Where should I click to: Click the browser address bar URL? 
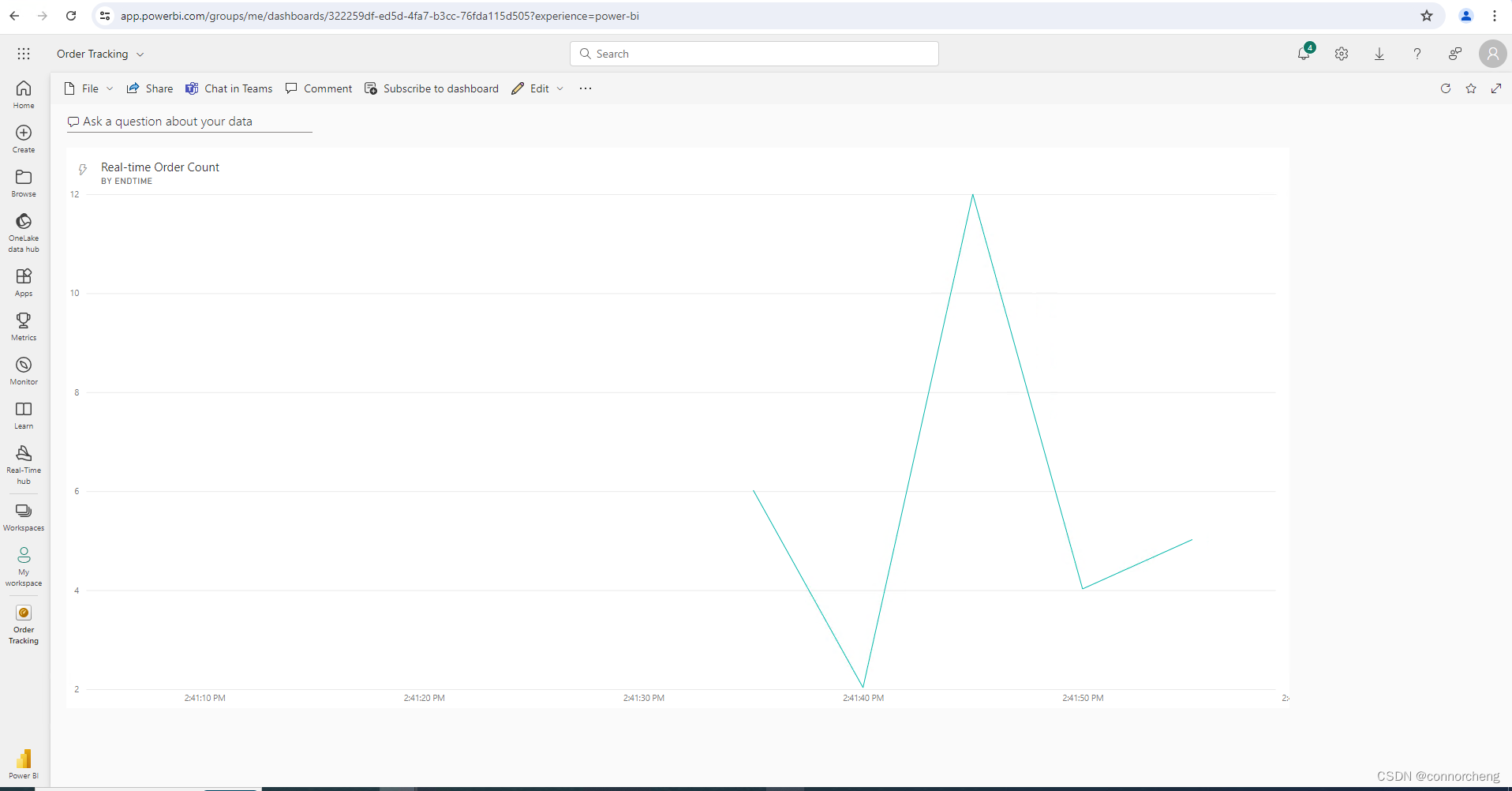(380, 16)
